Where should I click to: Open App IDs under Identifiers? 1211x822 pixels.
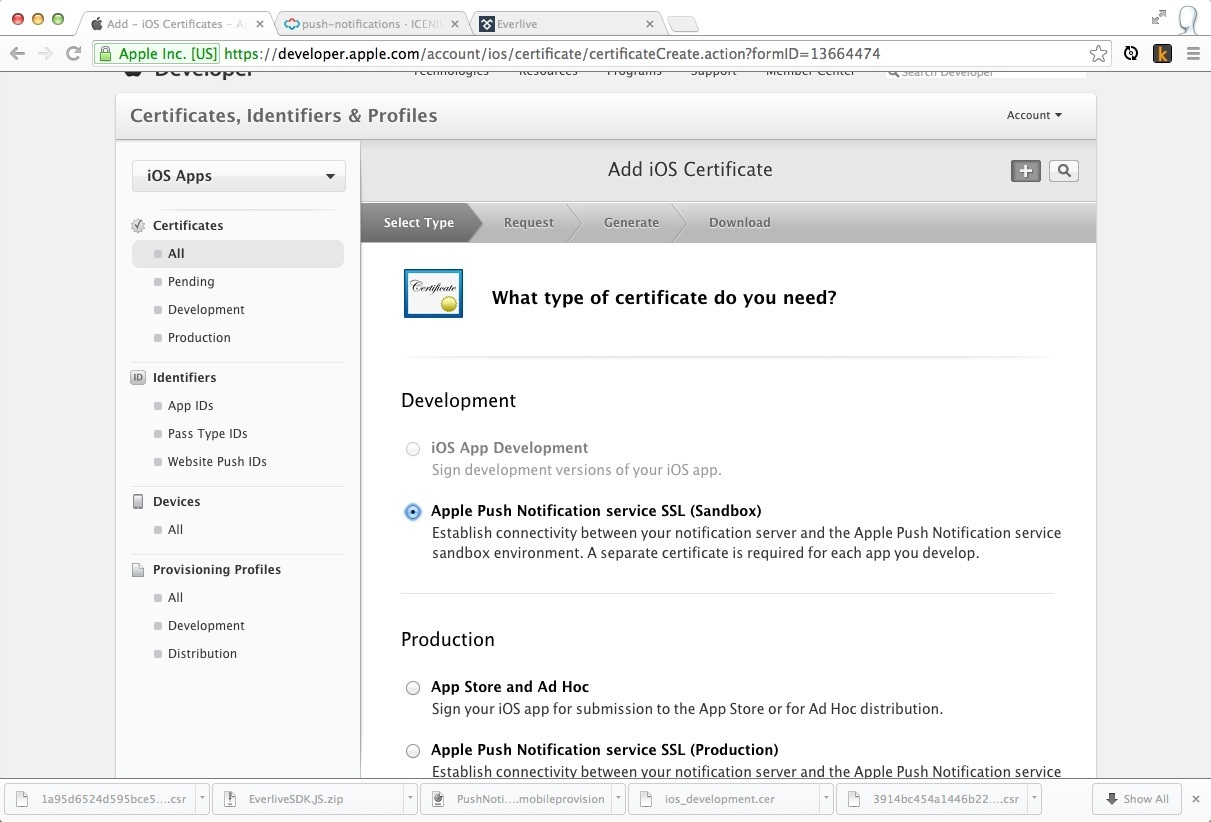(190, 406)
